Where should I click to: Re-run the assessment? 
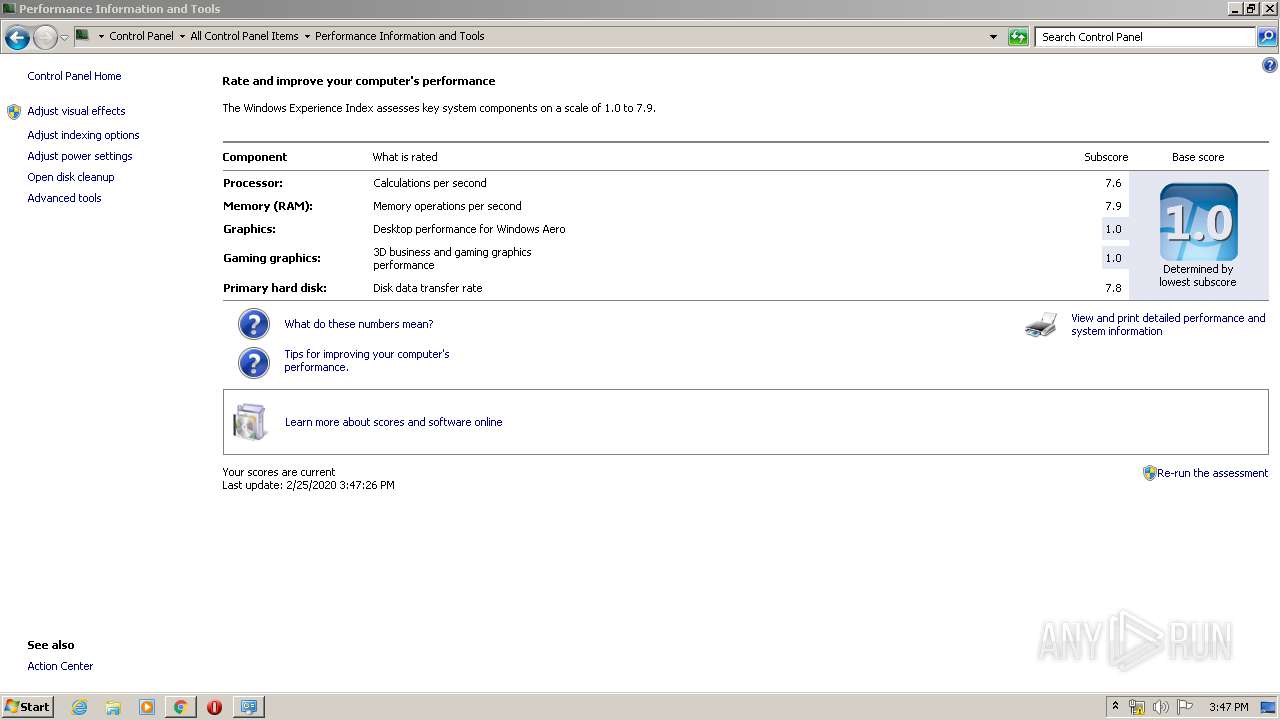pyautogui.click(x=1212, y=473)
